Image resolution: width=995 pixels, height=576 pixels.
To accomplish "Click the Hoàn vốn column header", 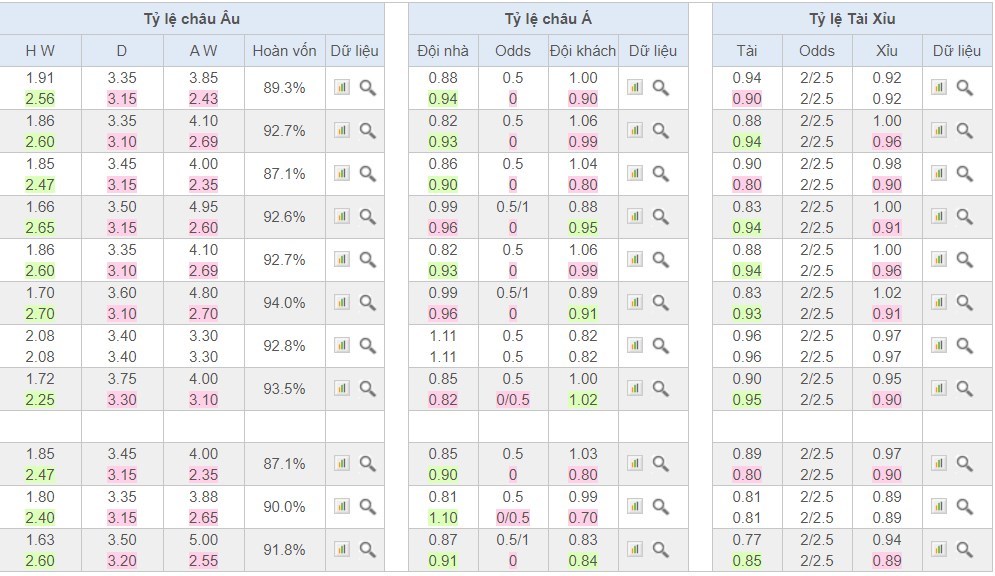I will pyautogui.click(x=284, y=51).
